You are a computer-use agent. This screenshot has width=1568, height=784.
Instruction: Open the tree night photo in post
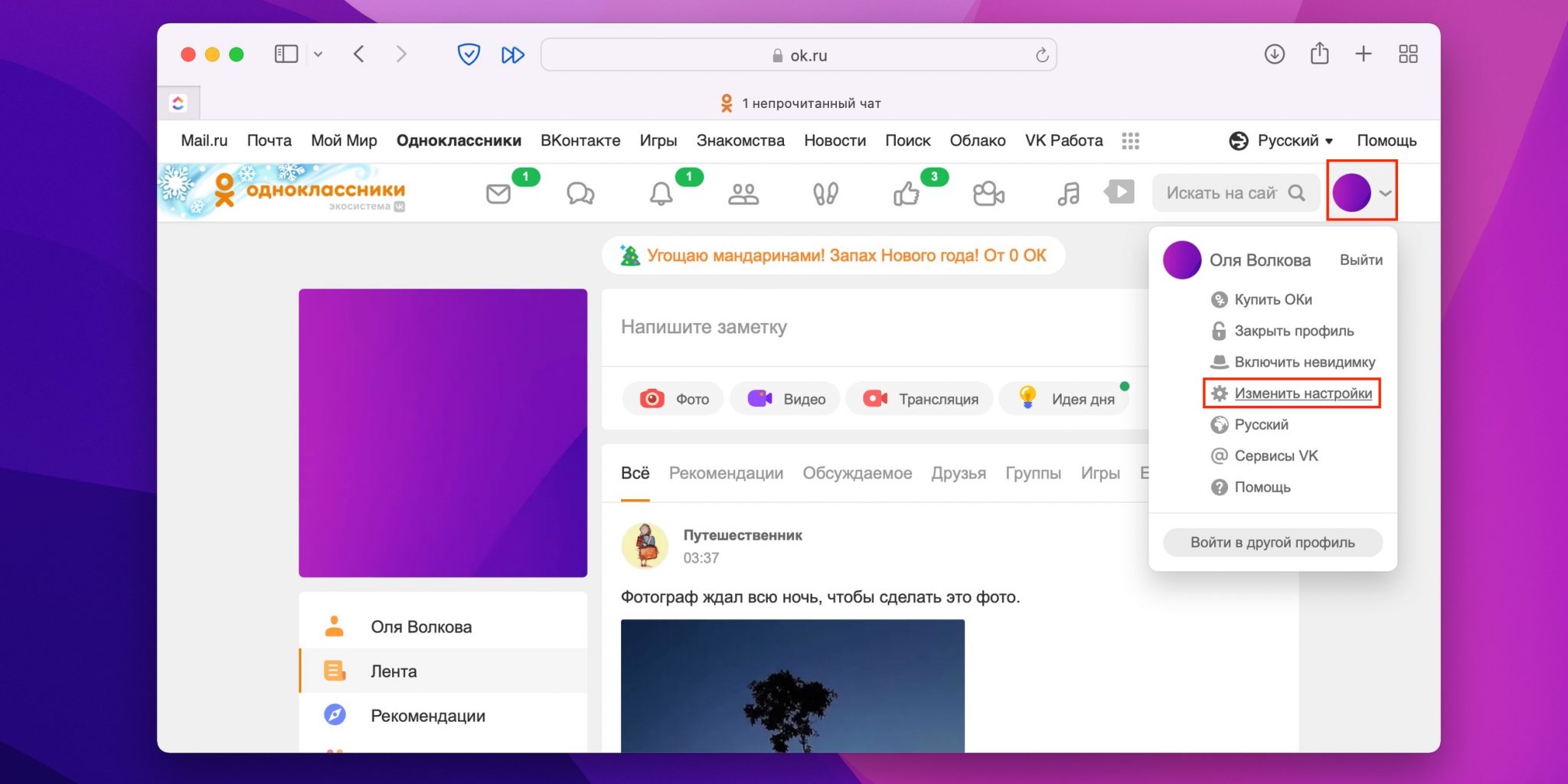point(792,686)
